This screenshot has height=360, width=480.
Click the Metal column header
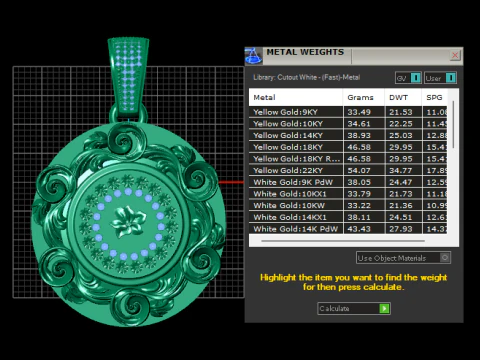(x=296, y=97)
